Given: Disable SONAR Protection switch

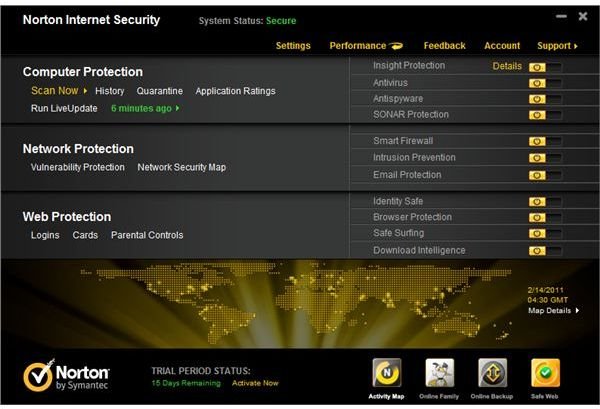Looking at the screenshot, I should [x=545, y=115].
